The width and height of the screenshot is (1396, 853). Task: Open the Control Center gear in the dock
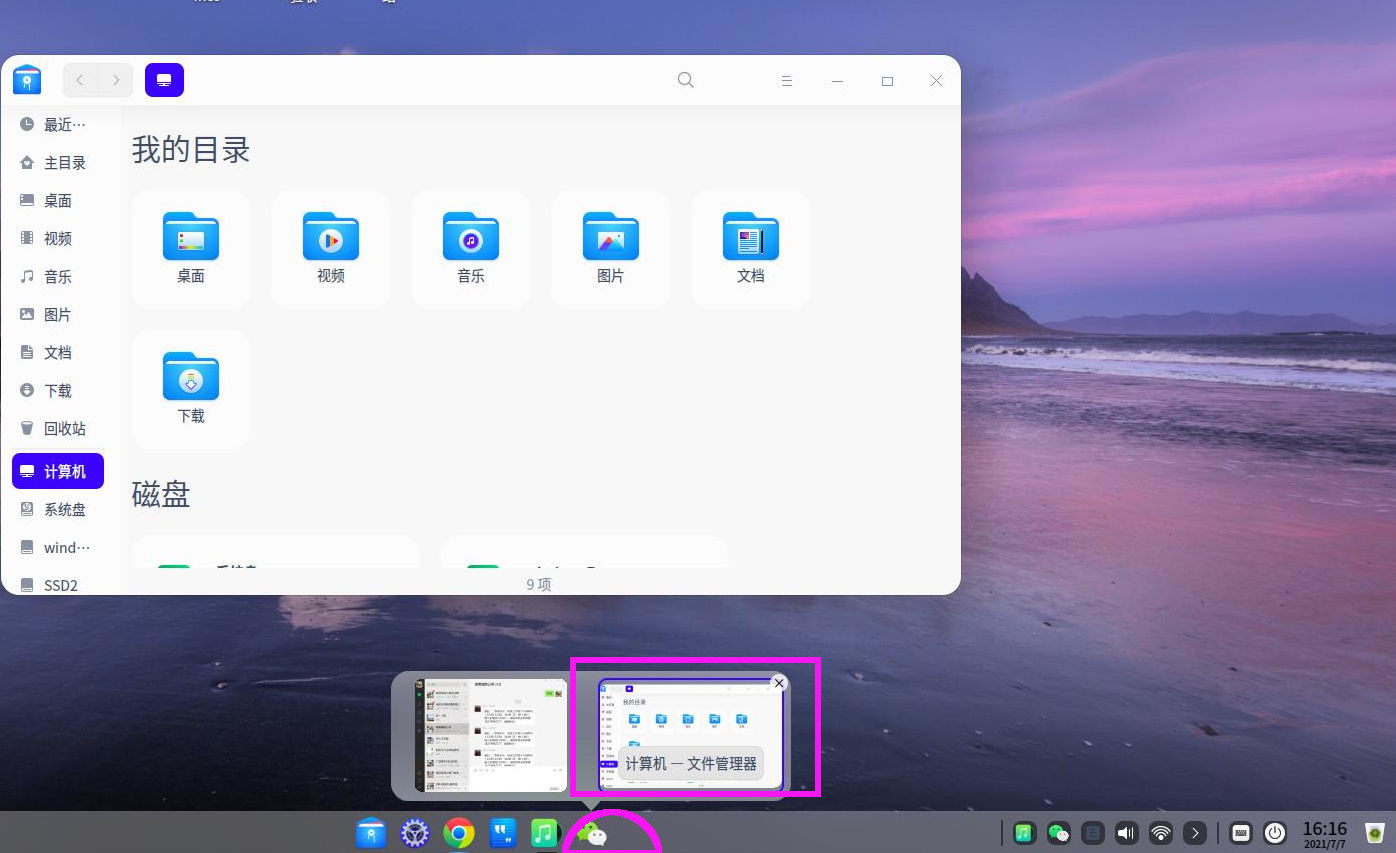click(x=415, y=832)
